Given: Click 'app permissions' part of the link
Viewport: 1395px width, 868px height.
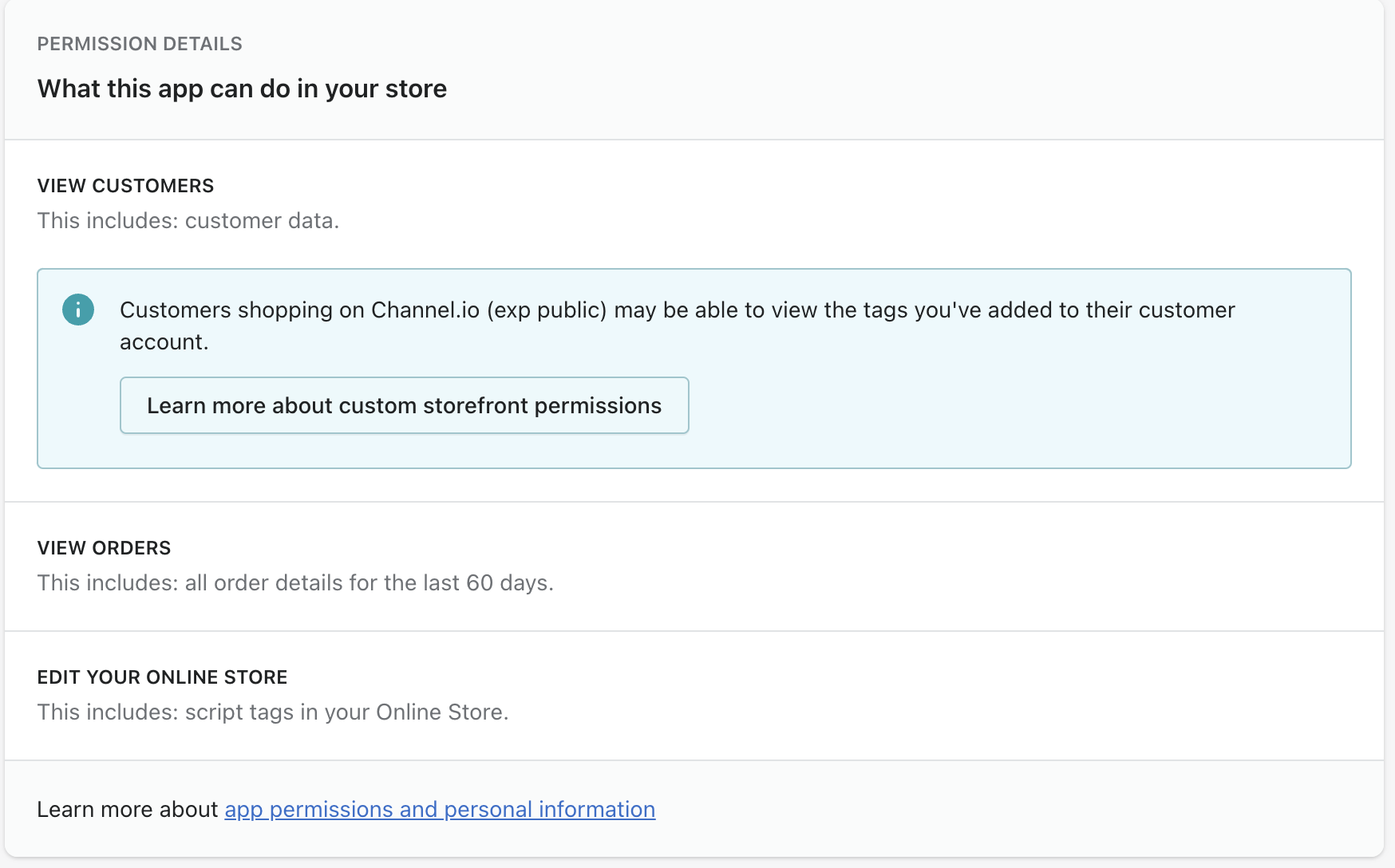Looking at the screenshot, I should (x=310, y=809).
